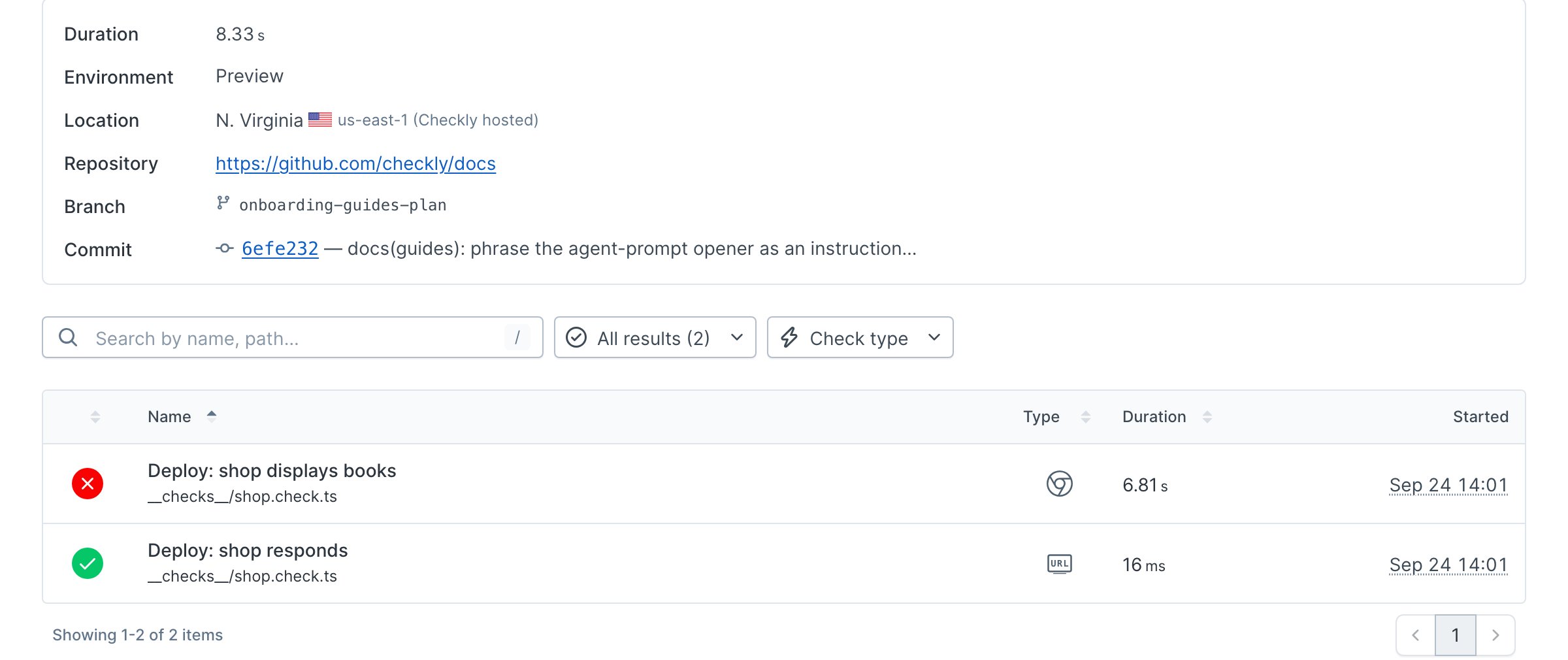Click the red failed status icon for shop displays books
The image size is (1568, 660).
coord(88,484)
